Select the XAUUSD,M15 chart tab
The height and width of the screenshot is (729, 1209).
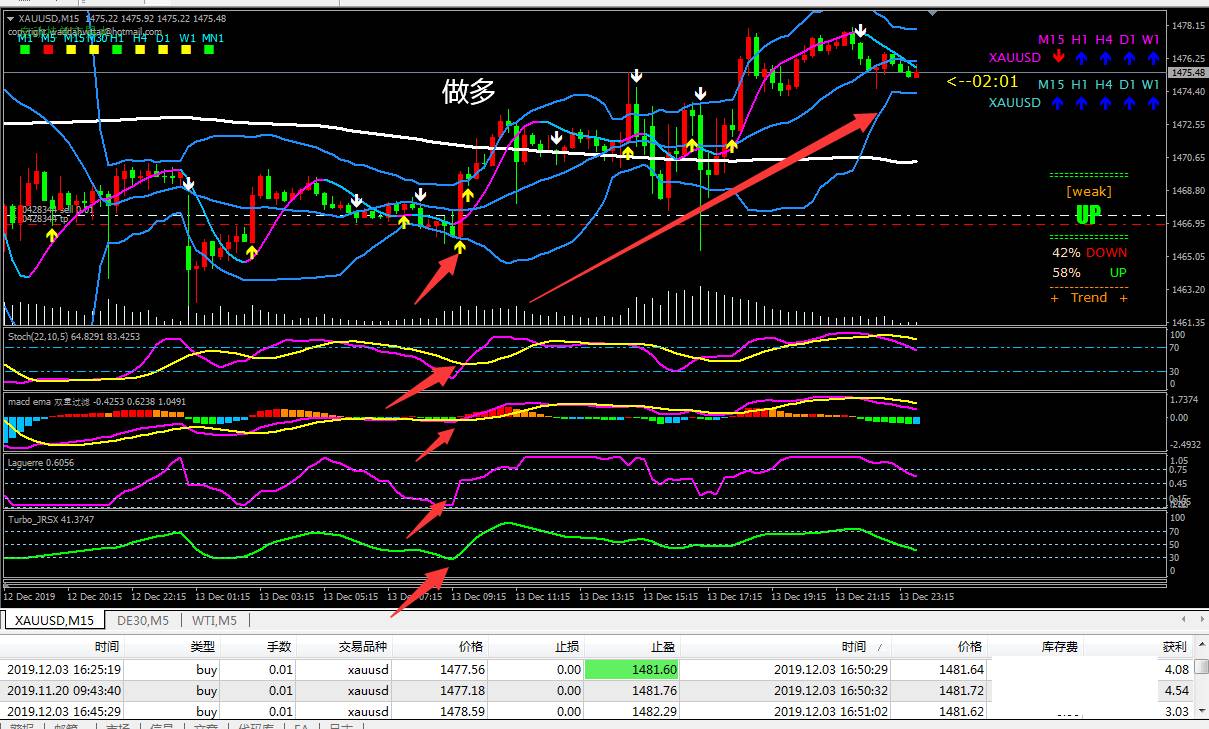[x=55, y=621]
